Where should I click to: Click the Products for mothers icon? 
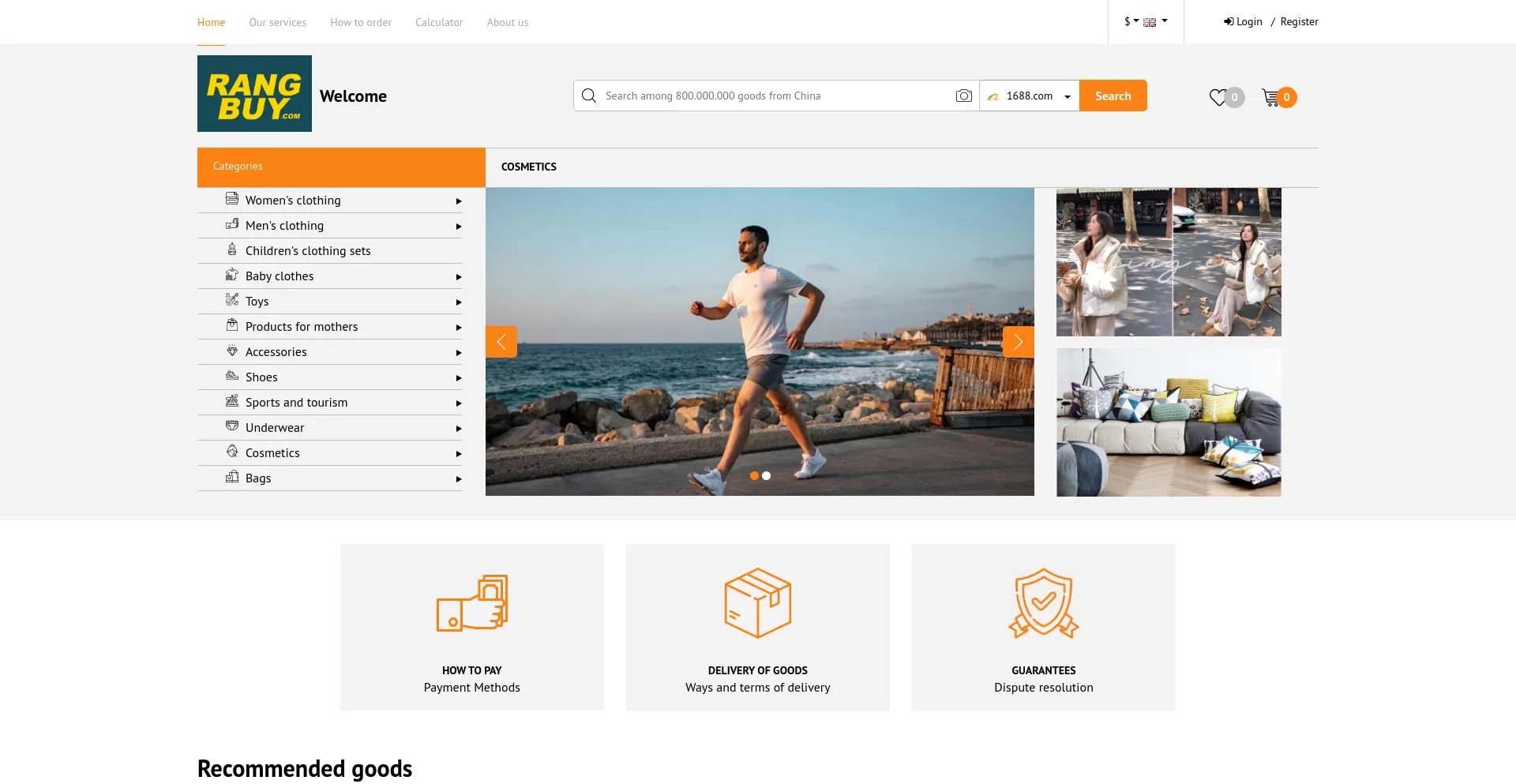(232, 325)
